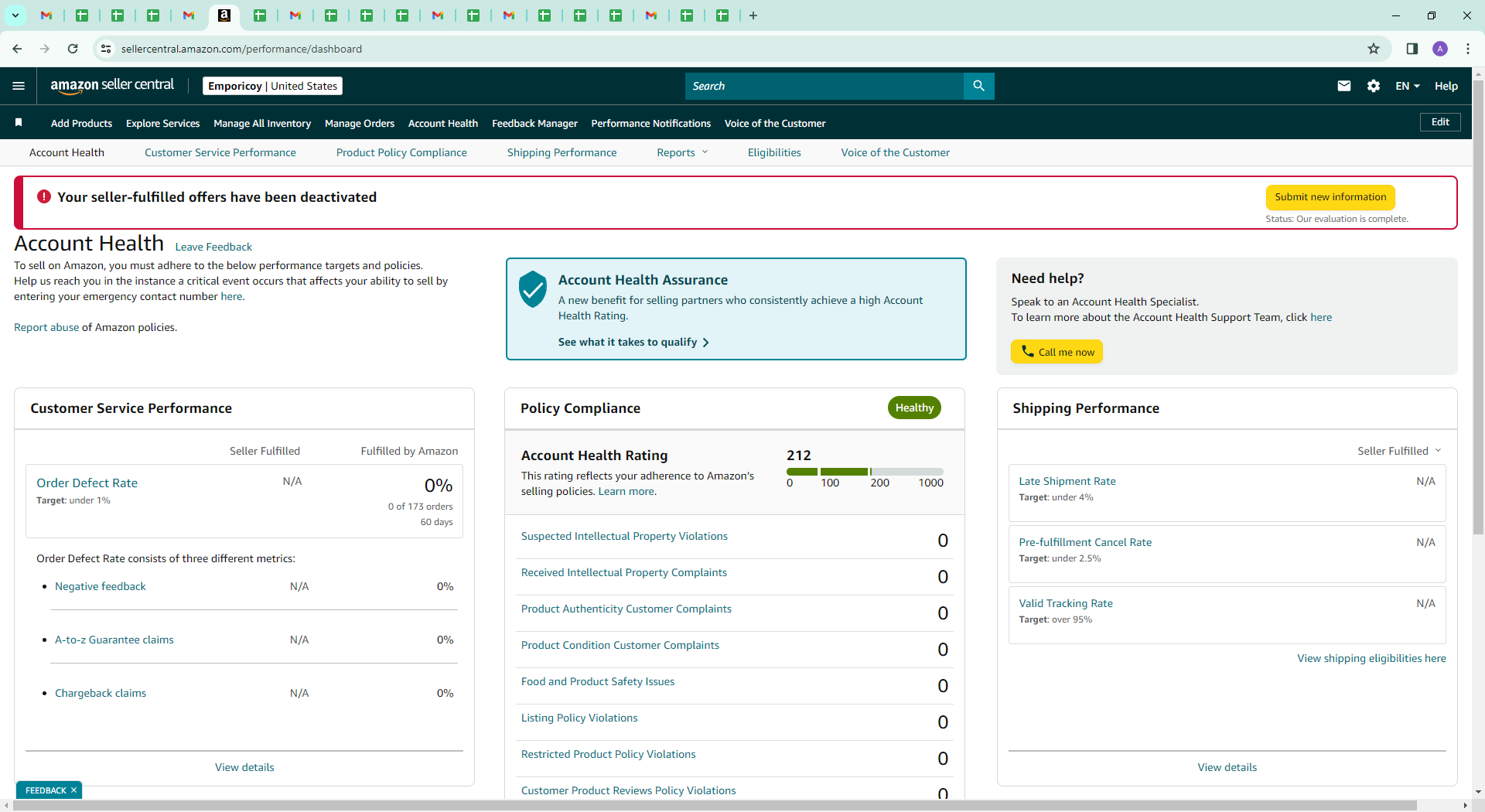The image size is (1485, 812).
Task: Switch to Customer Service Performance tab
Action: pyautogui.click(x=220, y=152)
